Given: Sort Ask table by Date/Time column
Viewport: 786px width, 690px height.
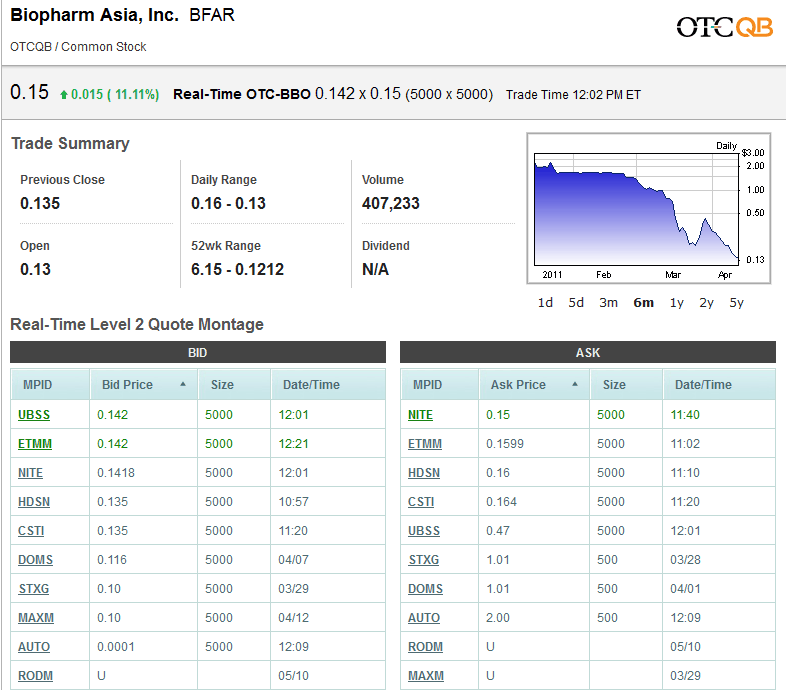Looking at the screenshot, I should point(703,385).
